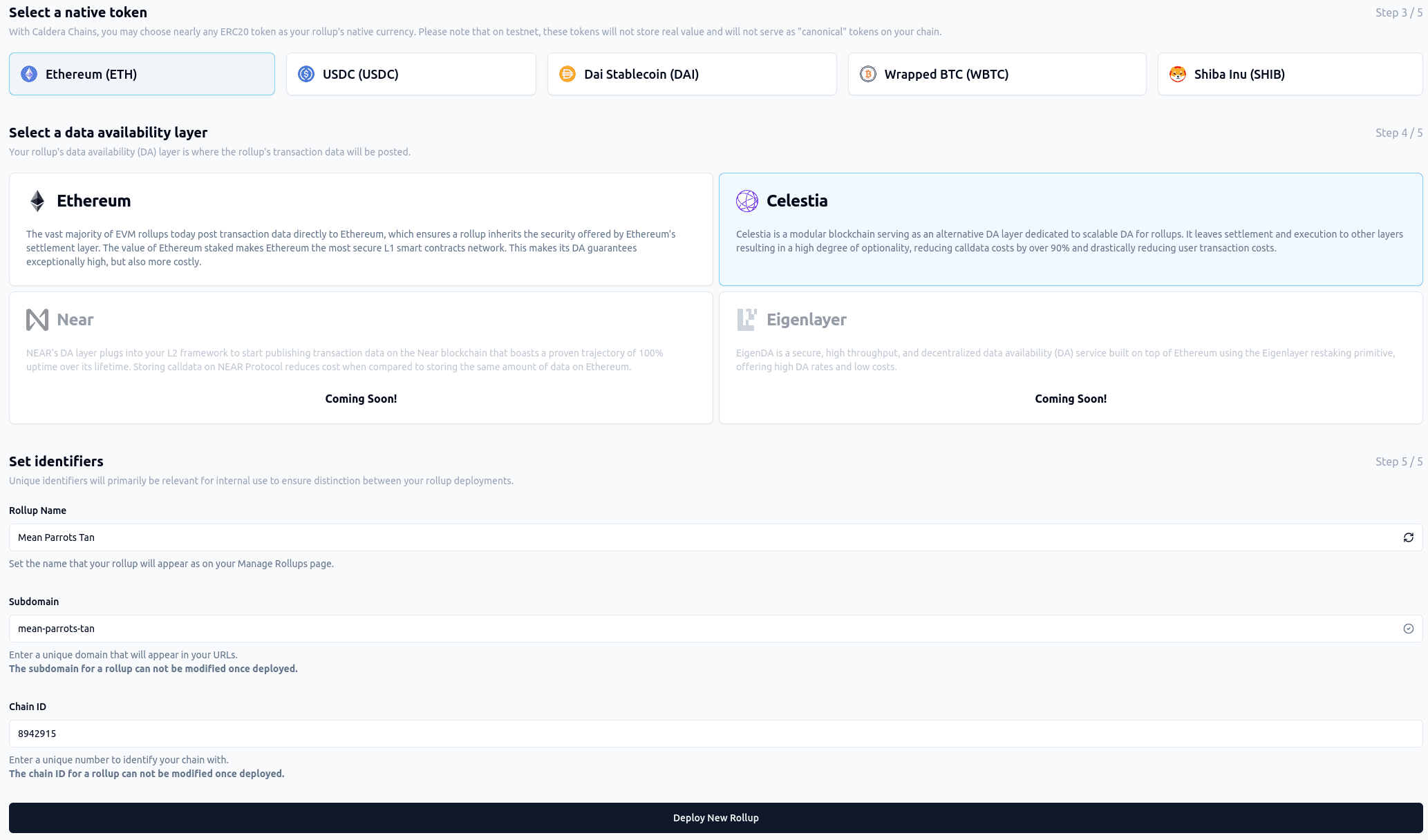Regenerate rollup name with refresh icon
Screen dimensions: 1428x840
[x=1408, y=537]
